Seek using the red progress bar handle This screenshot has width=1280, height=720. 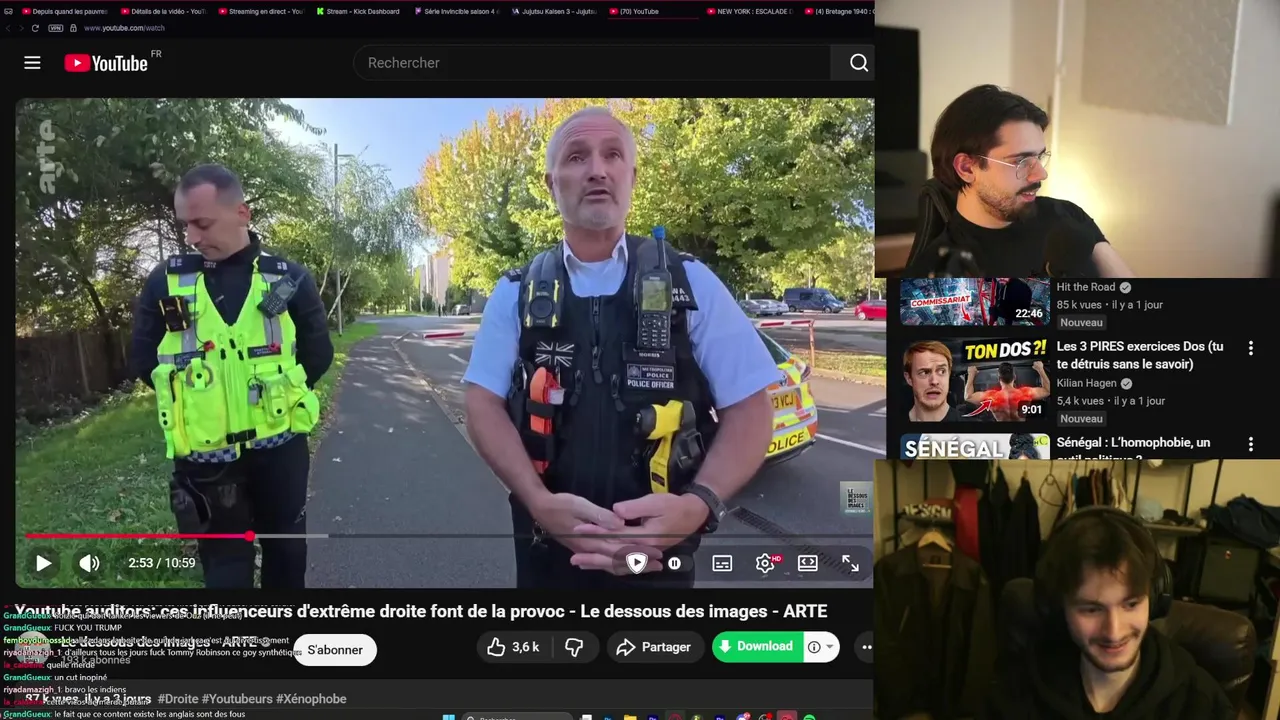tap(250, 537)
